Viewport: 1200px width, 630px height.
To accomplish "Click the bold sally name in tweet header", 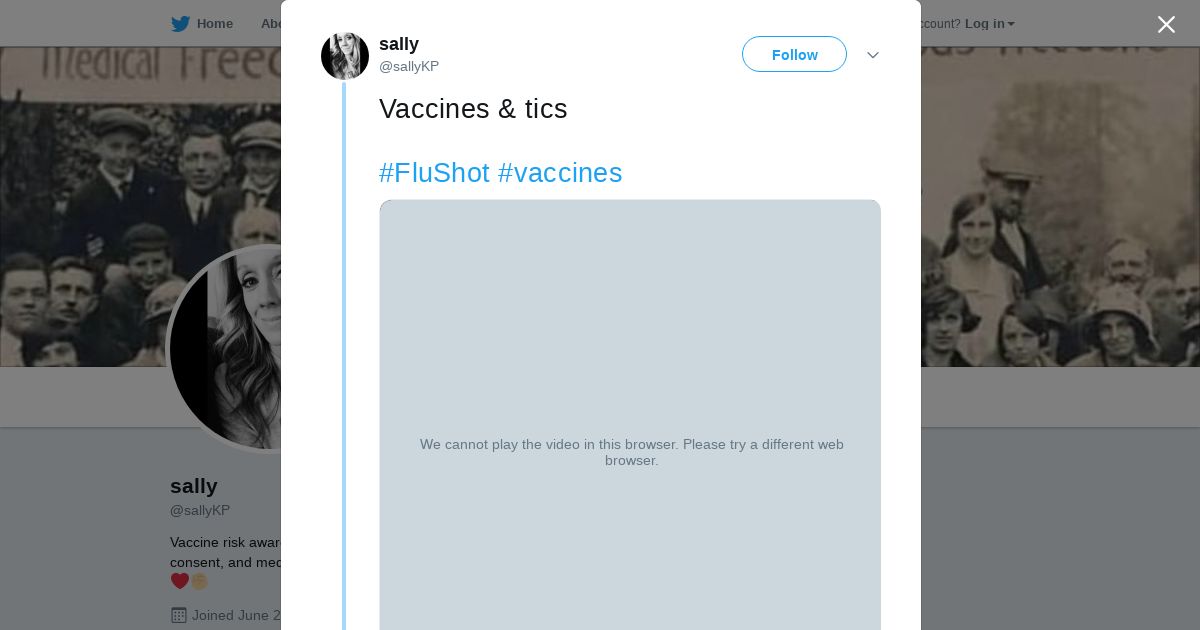I will [x=399, y=44].
